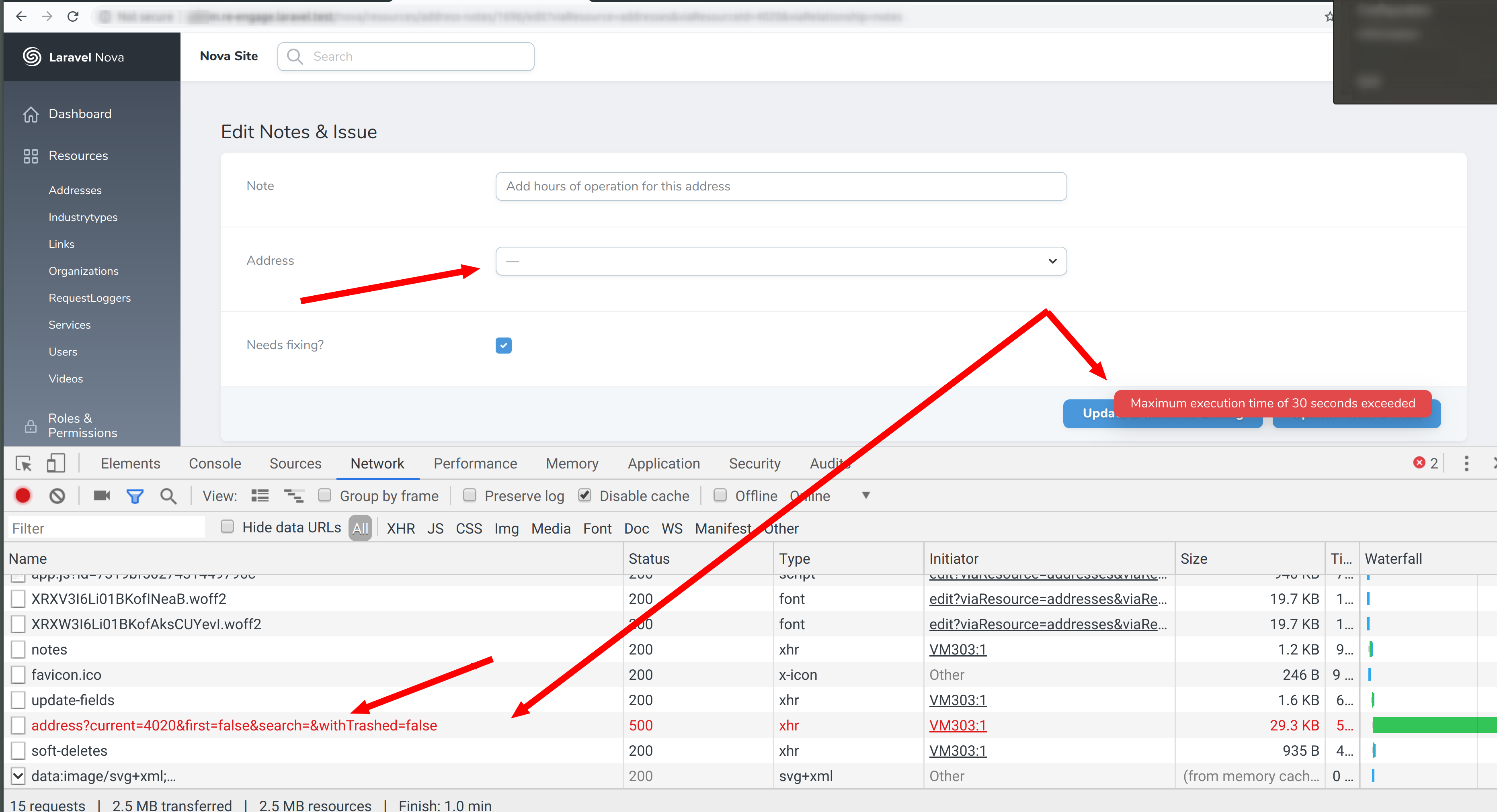Uncheck the Disable cache checkbox

click(x=584, y=495)
